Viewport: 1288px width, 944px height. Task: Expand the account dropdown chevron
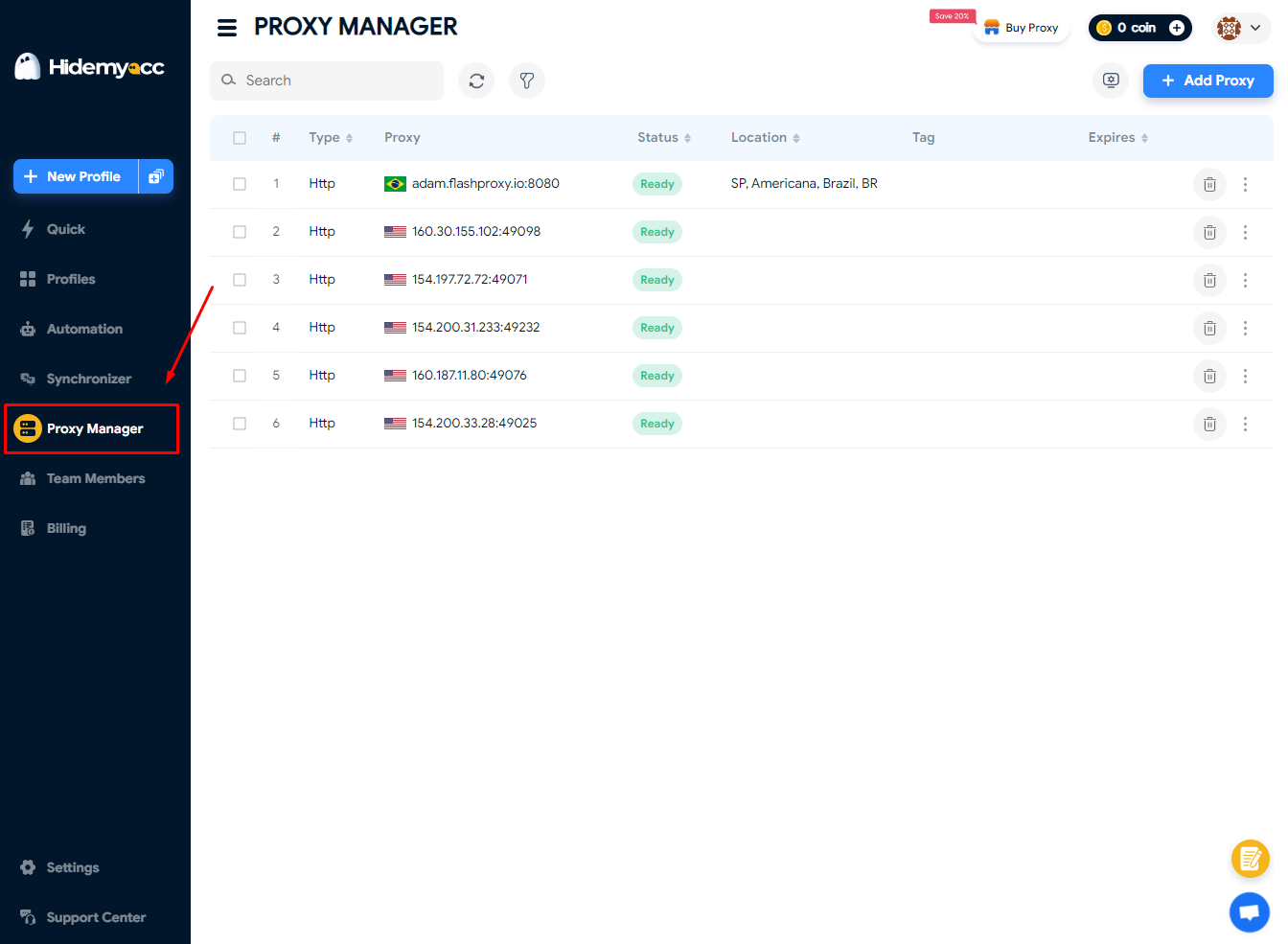[x=1255, y=28]
